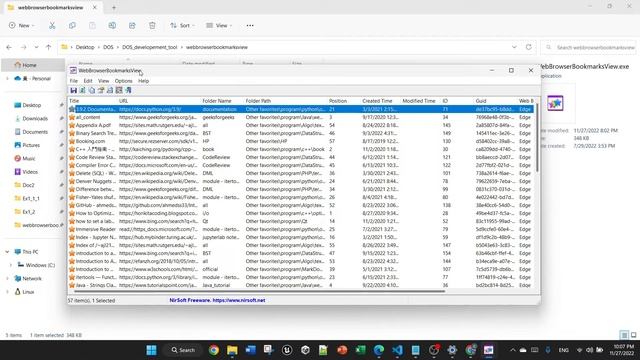Open Properties from the WebBrowserBookmarksView toolbar
The width and height of the screenshot is (640, 360).
[x=101, y=90]
